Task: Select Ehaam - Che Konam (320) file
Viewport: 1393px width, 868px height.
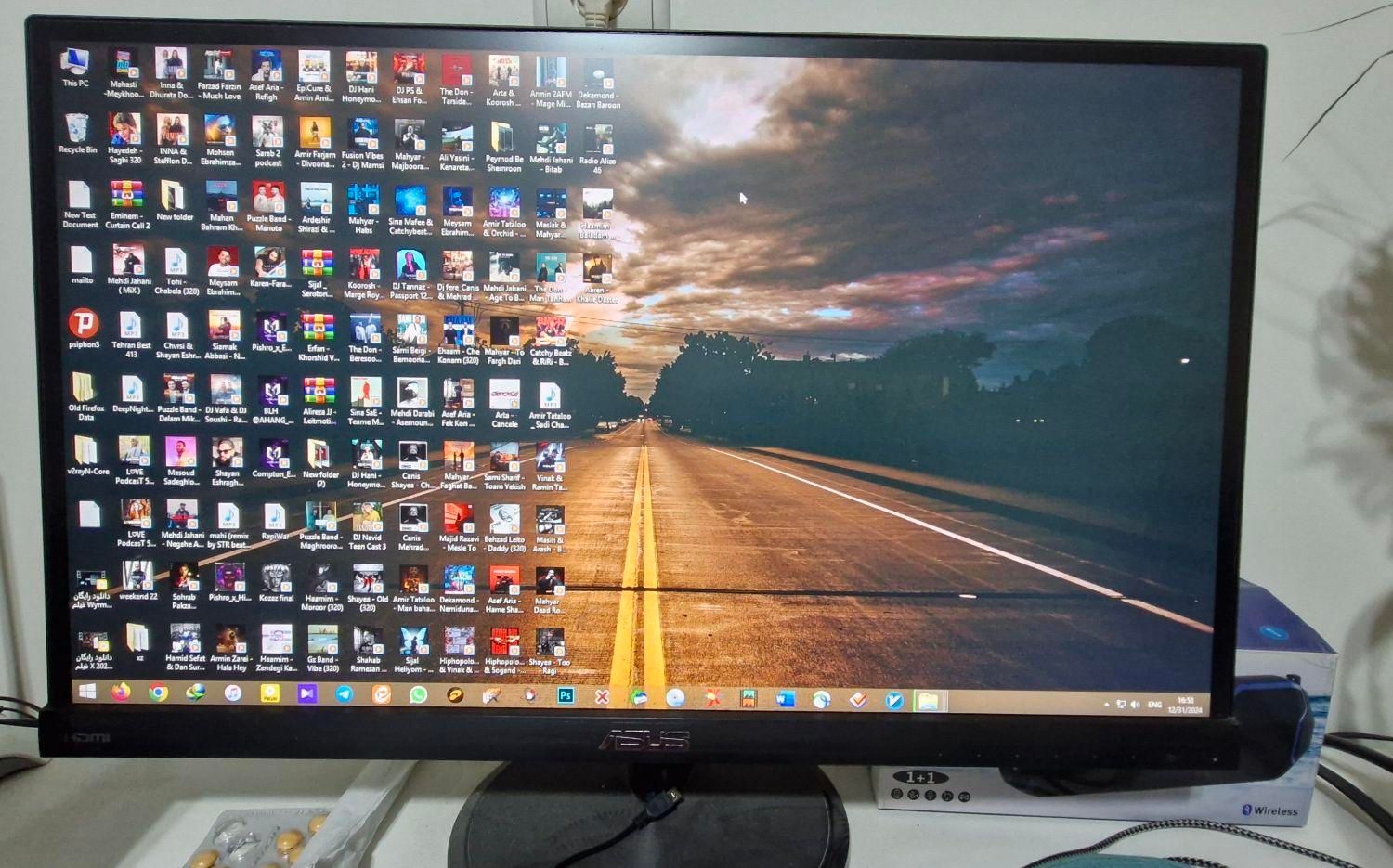Action: coord(458,340)
